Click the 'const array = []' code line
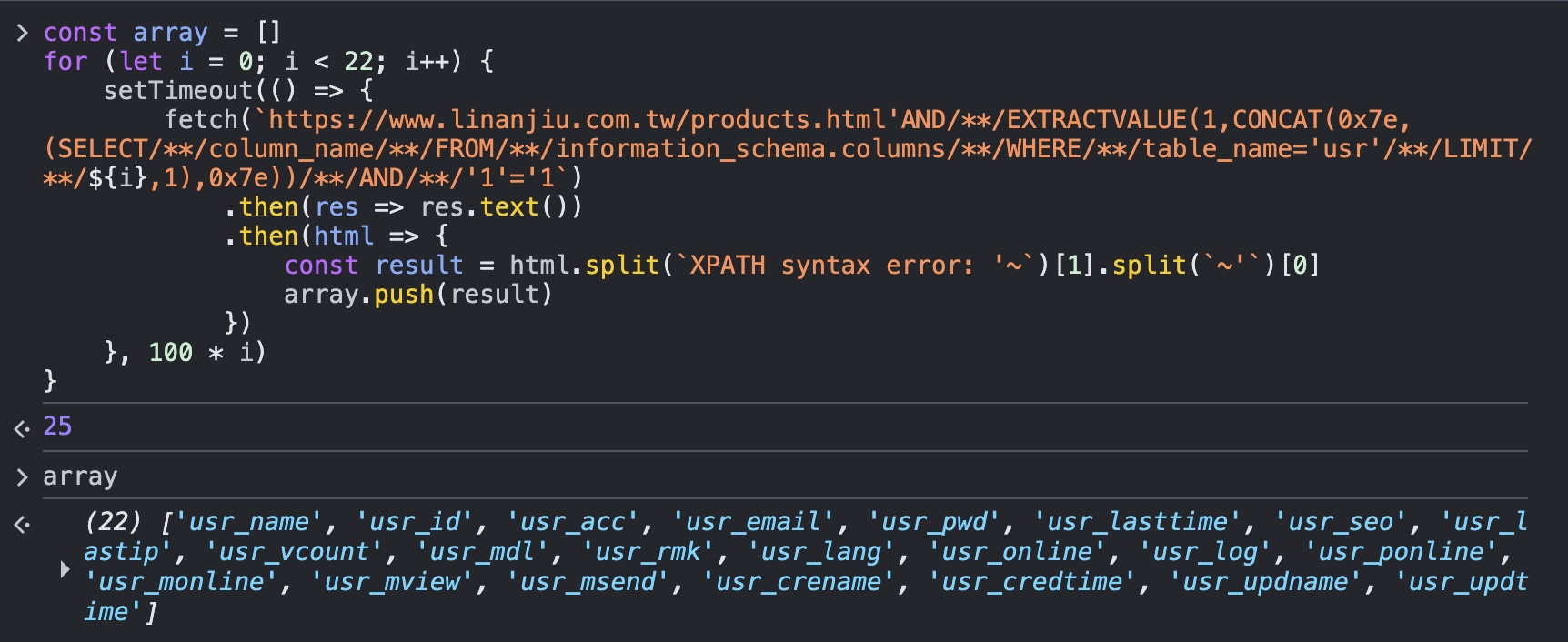The image size is (1568, 642). [x=162, y=33]
